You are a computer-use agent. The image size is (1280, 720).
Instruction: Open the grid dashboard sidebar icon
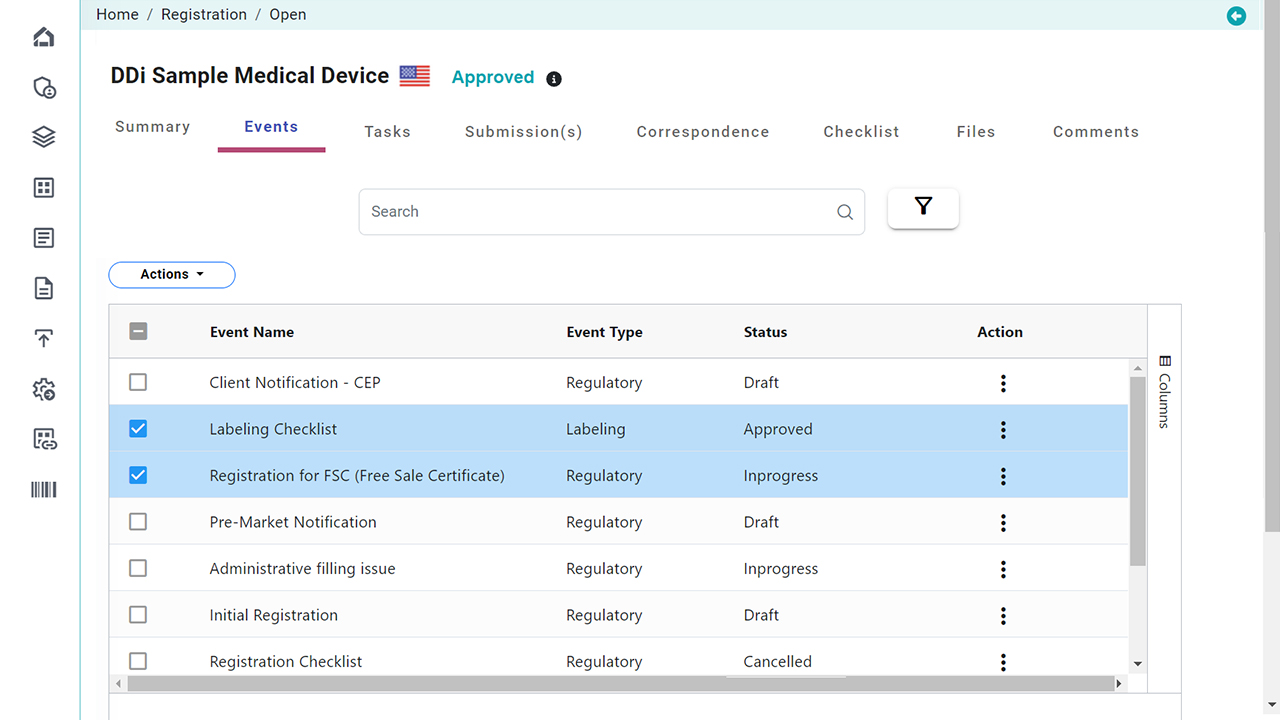click(44, 188)
